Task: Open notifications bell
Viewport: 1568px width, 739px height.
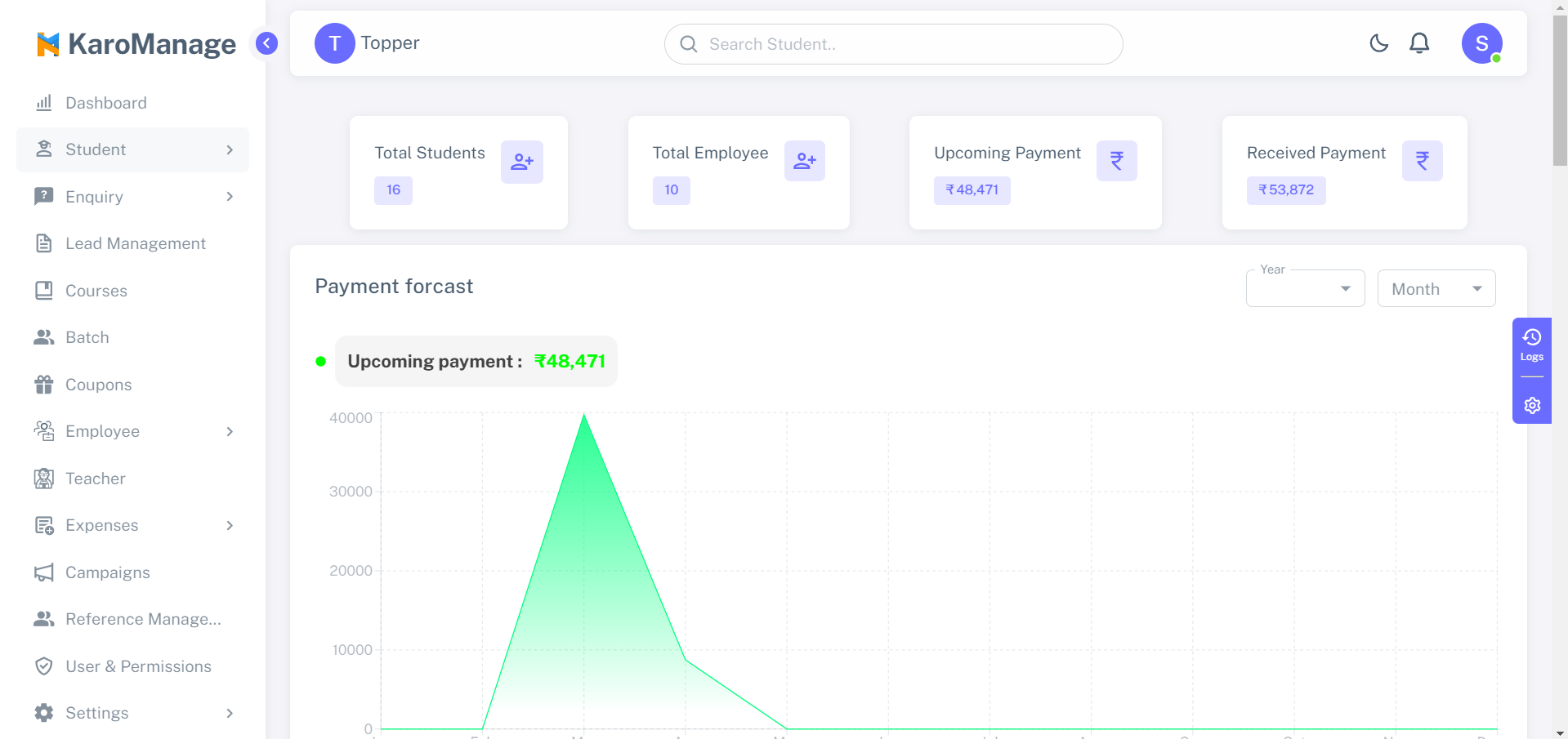Action: [1420, 43]
